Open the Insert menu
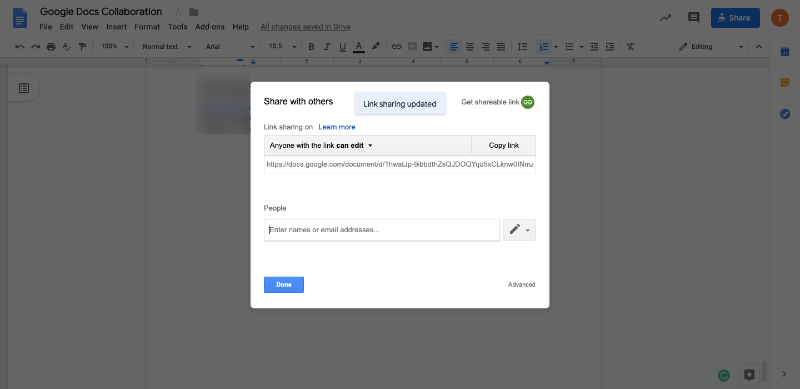800x389 pixels. tap(116, 27)
